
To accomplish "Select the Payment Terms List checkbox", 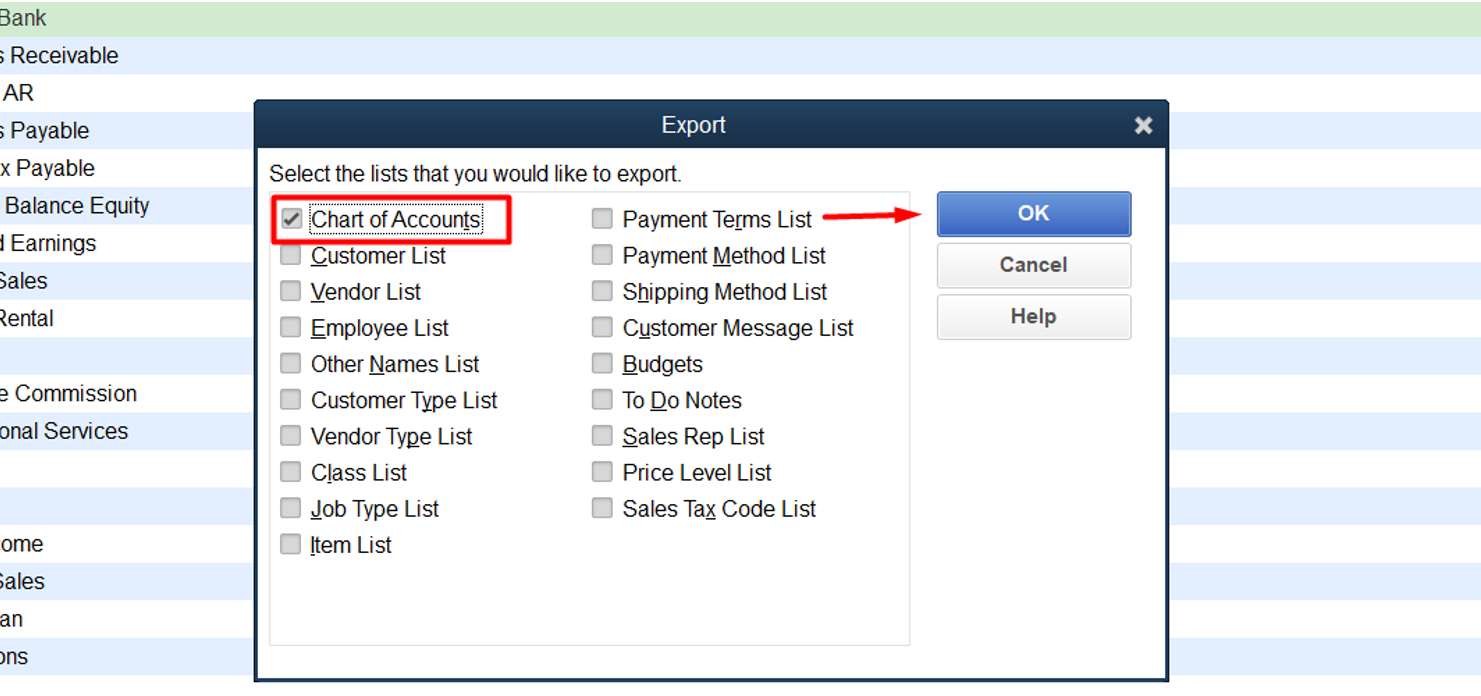I will pos(602,219).
